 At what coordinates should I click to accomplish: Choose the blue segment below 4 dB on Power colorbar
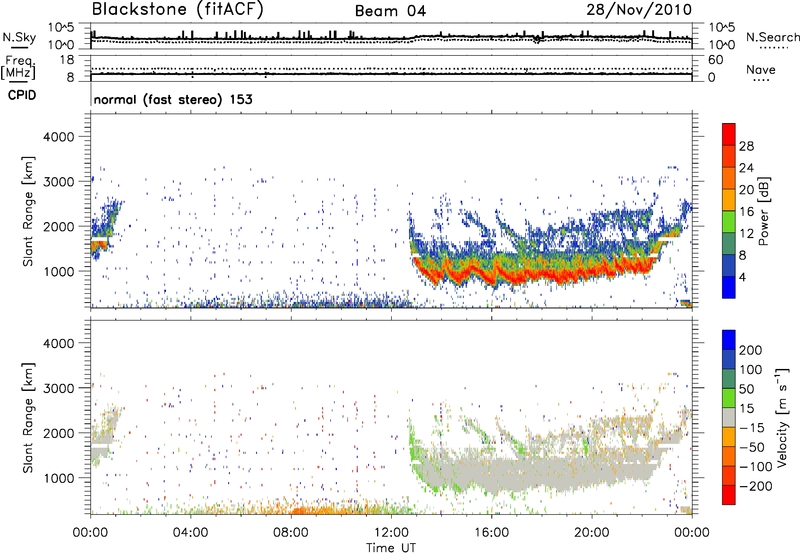pyautogui.click(x=729, y=287)
